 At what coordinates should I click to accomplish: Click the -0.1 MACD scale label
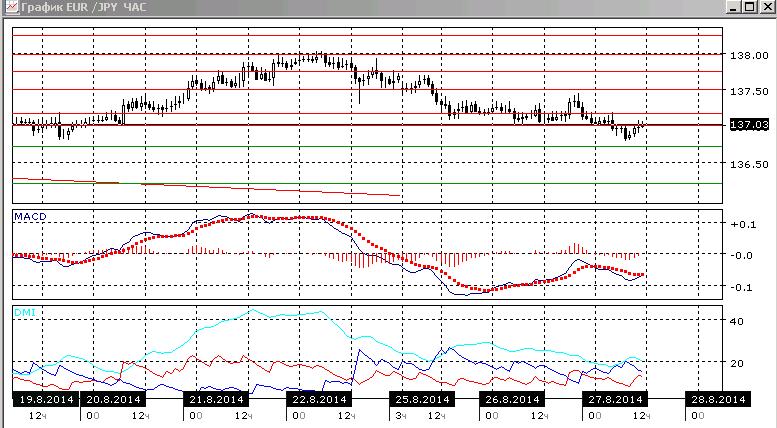(x=741, y=287)
